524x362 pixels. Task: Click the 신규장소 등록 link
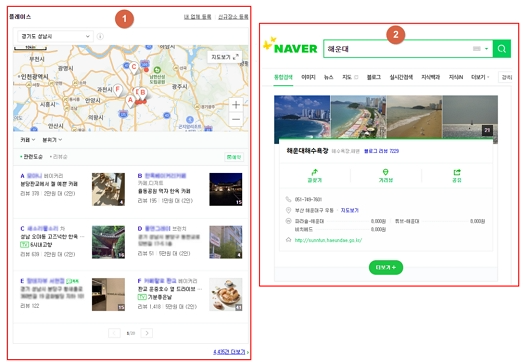tap(233, 17)
